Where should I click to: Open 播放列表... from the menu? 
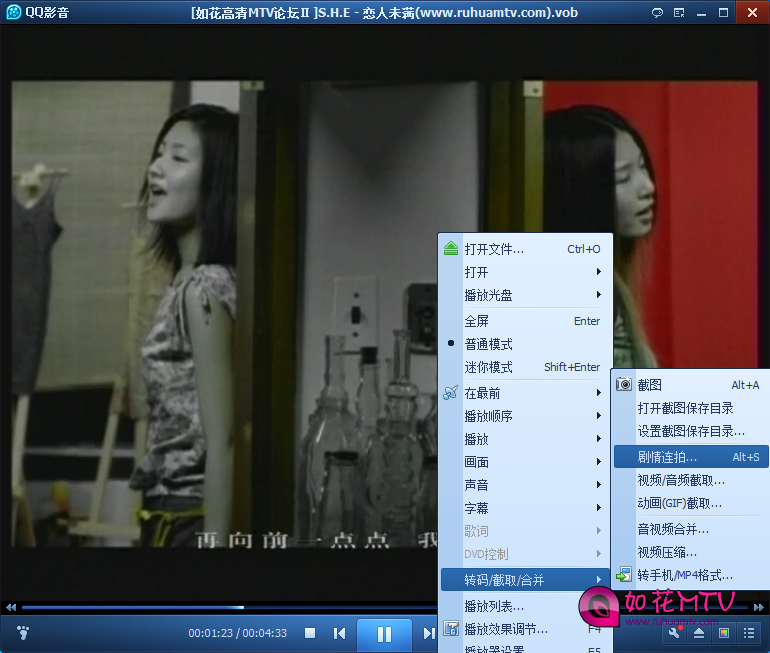525,606
